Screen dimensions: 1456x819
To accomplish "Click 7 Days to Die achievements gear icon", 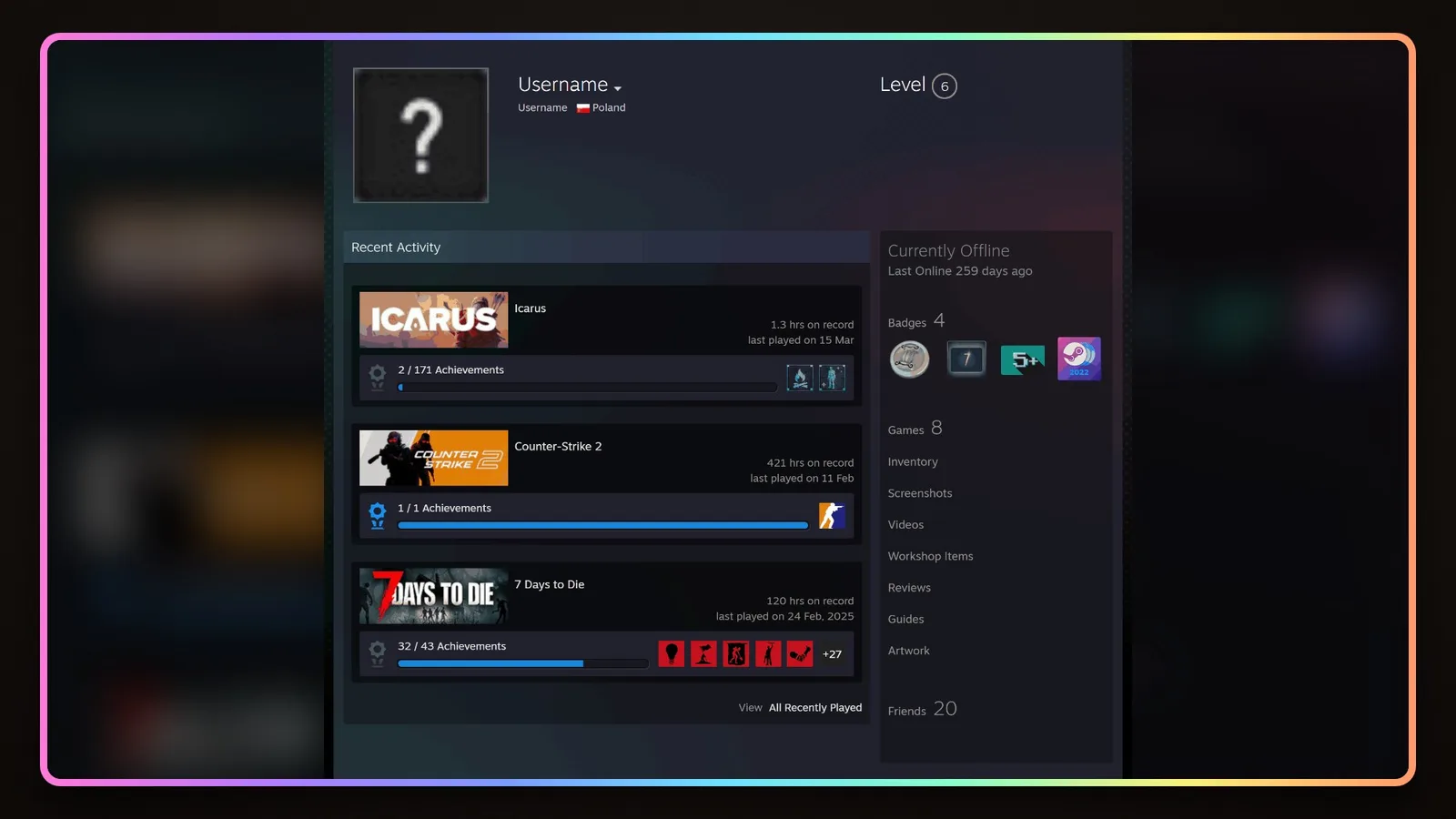I will pos(378,653).
